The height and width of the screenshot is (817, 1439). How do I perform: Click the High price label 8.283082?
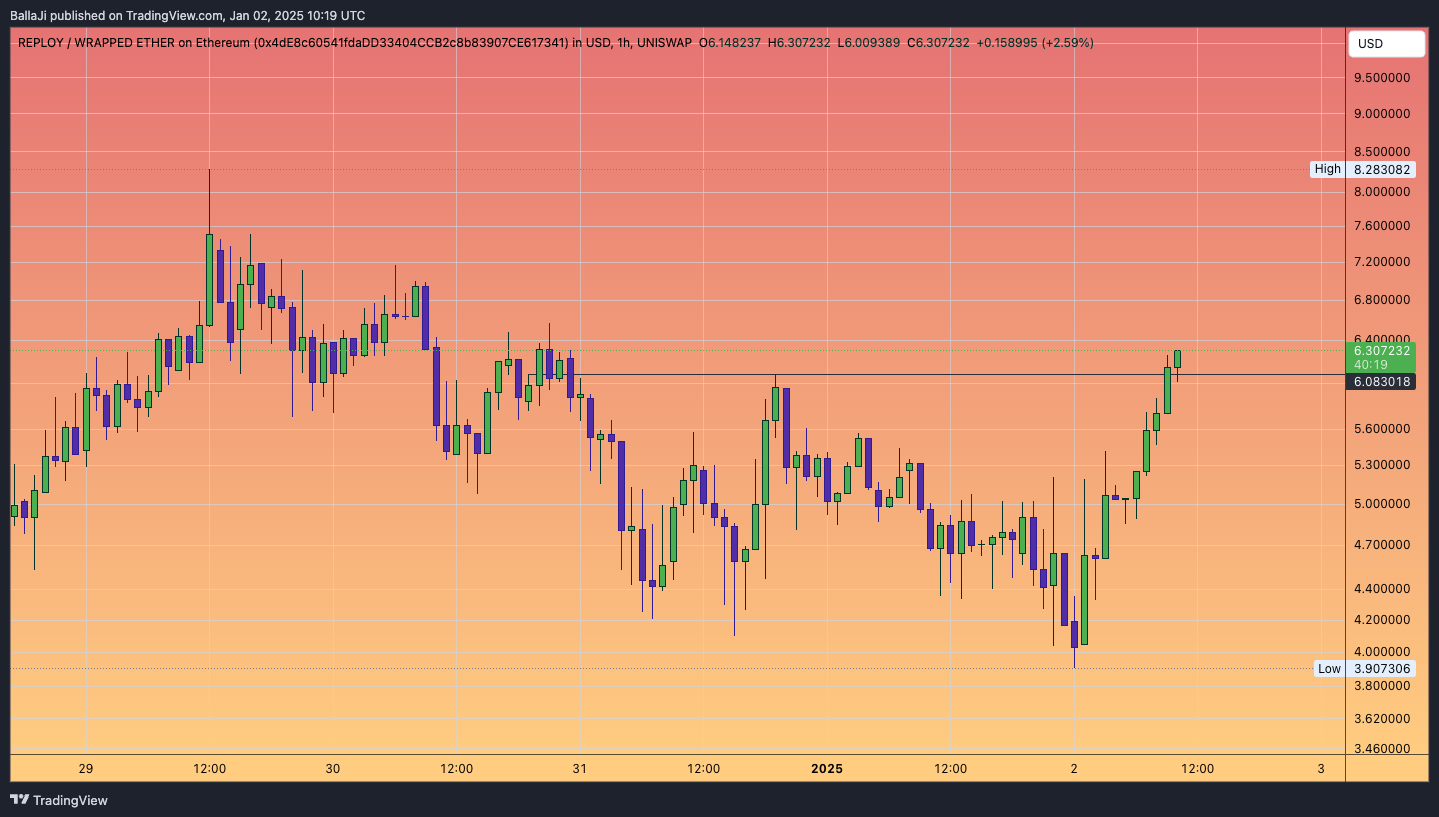(1382, 169)
